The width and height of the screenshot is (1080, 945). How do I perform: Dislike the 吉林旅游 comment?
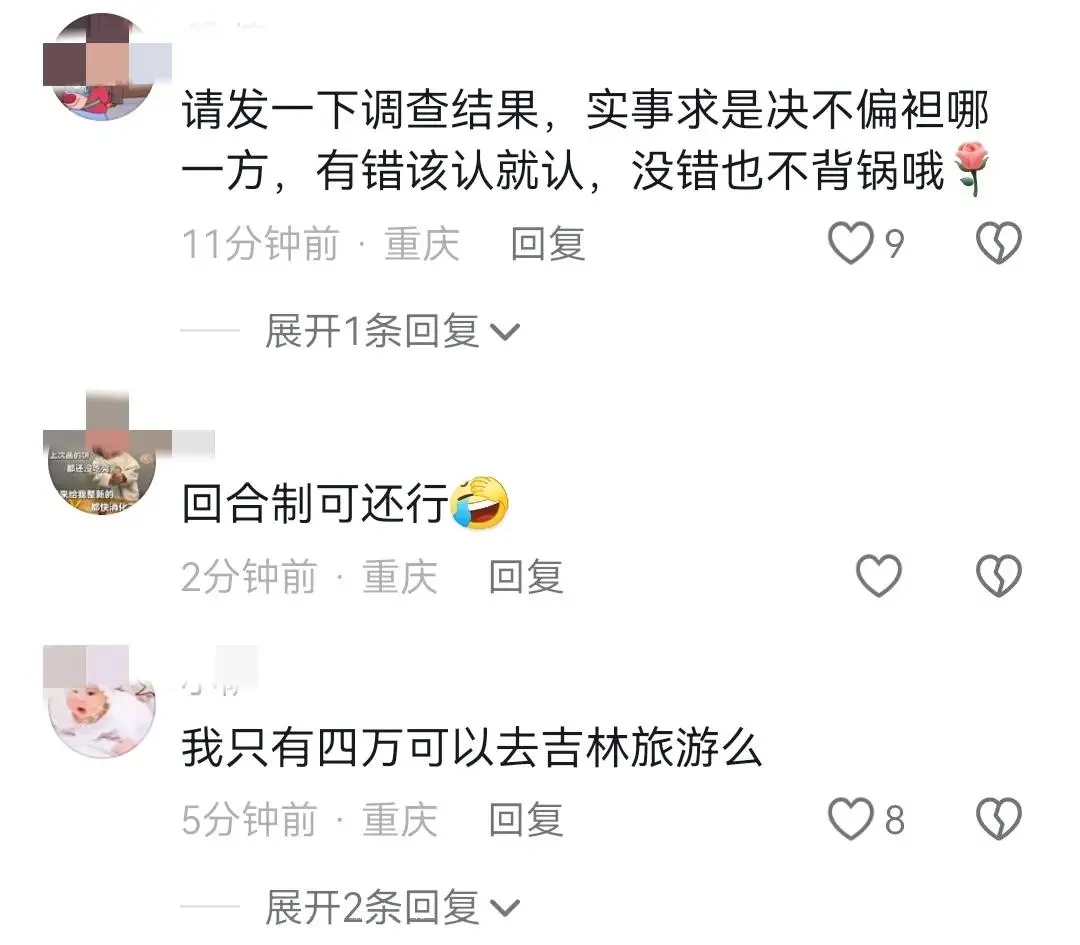point(999,819)
